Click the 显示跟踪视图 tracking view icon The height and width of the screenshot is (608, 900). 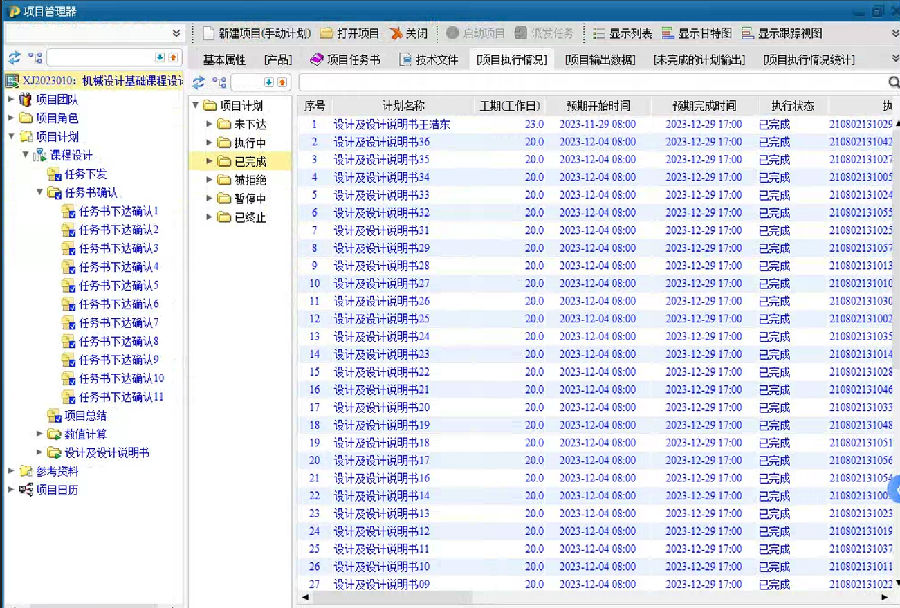748,33
